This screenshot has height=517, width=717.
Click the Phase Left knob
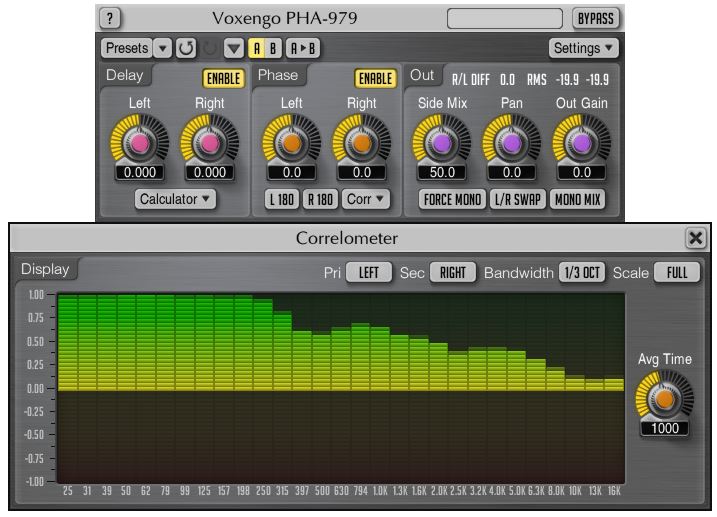[292, 144]
